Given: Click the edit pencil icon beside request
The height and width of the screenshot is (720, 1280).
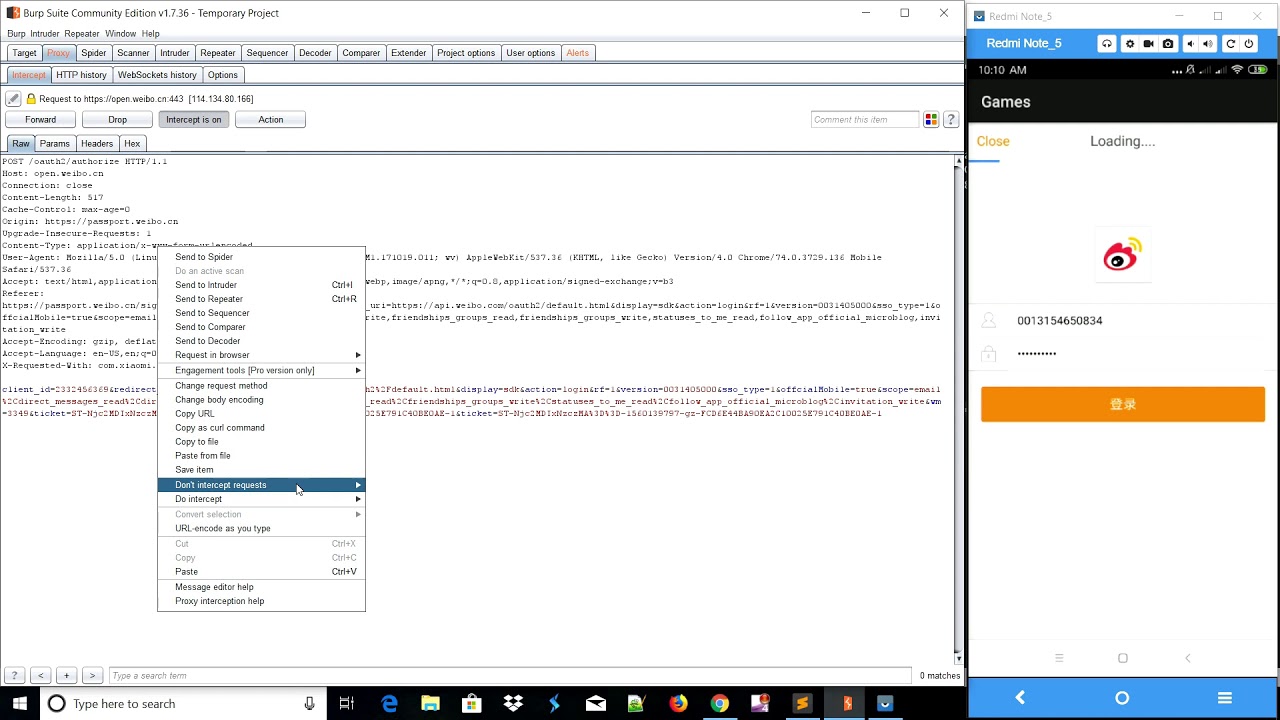Looking at the screenshot, I should coord(13,99).
